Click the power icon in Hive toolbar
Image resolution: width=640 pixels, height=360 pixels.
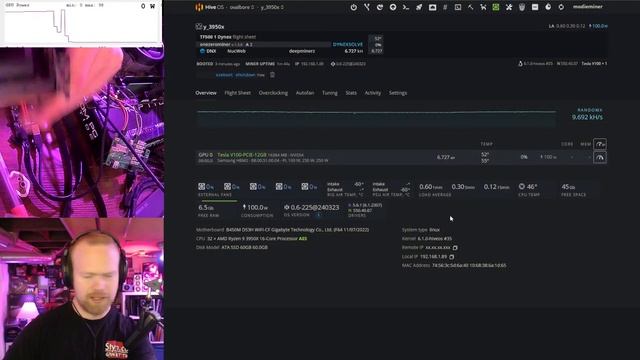tap(353, 7)
